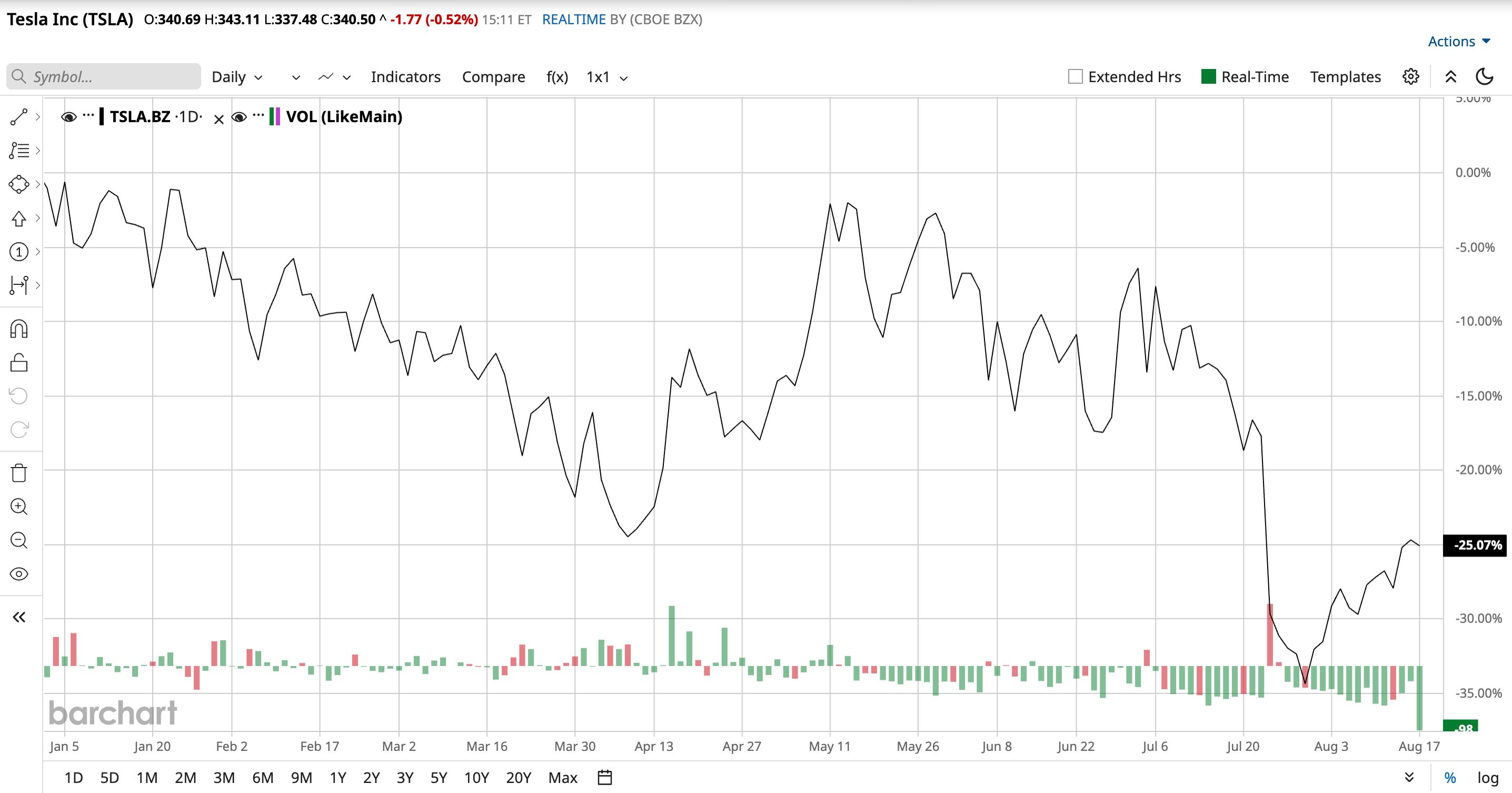Set the range to 1Y
Viewport: 1512px width, 793px height.
pos(338,778)
